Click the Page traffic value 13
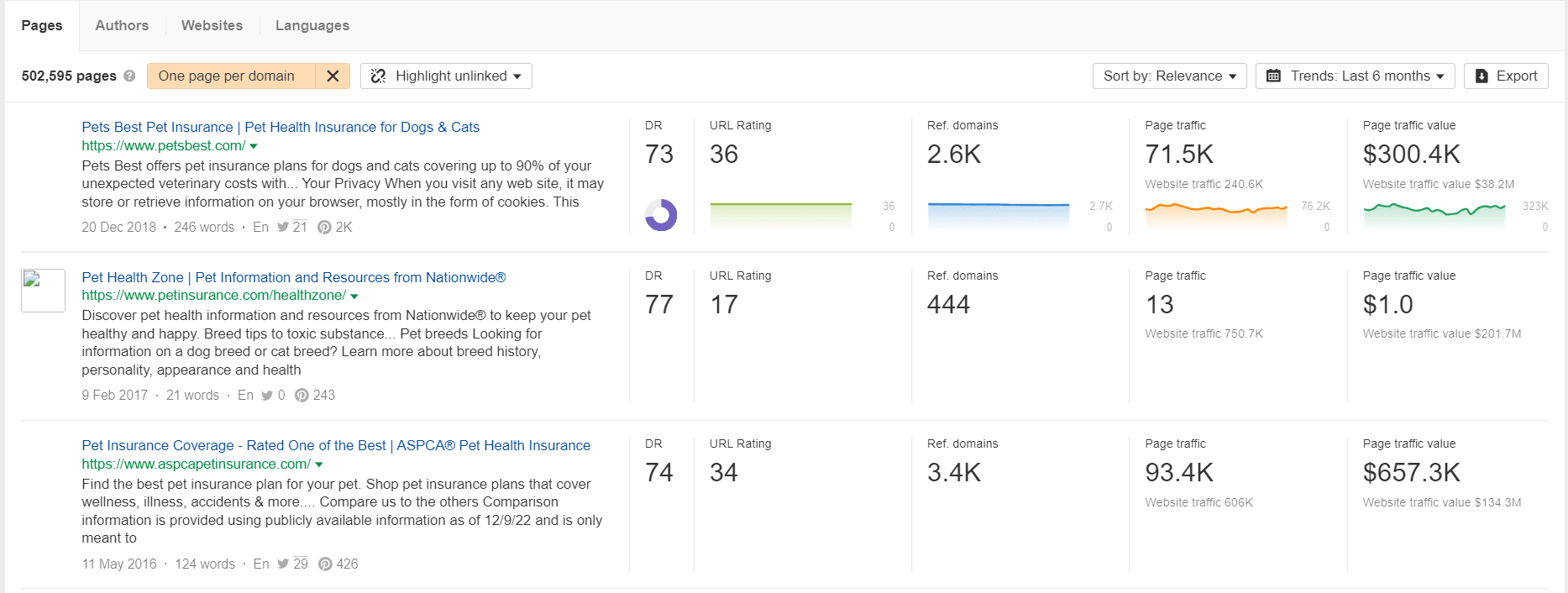 pyautogui.click(x=1159, y=304)
